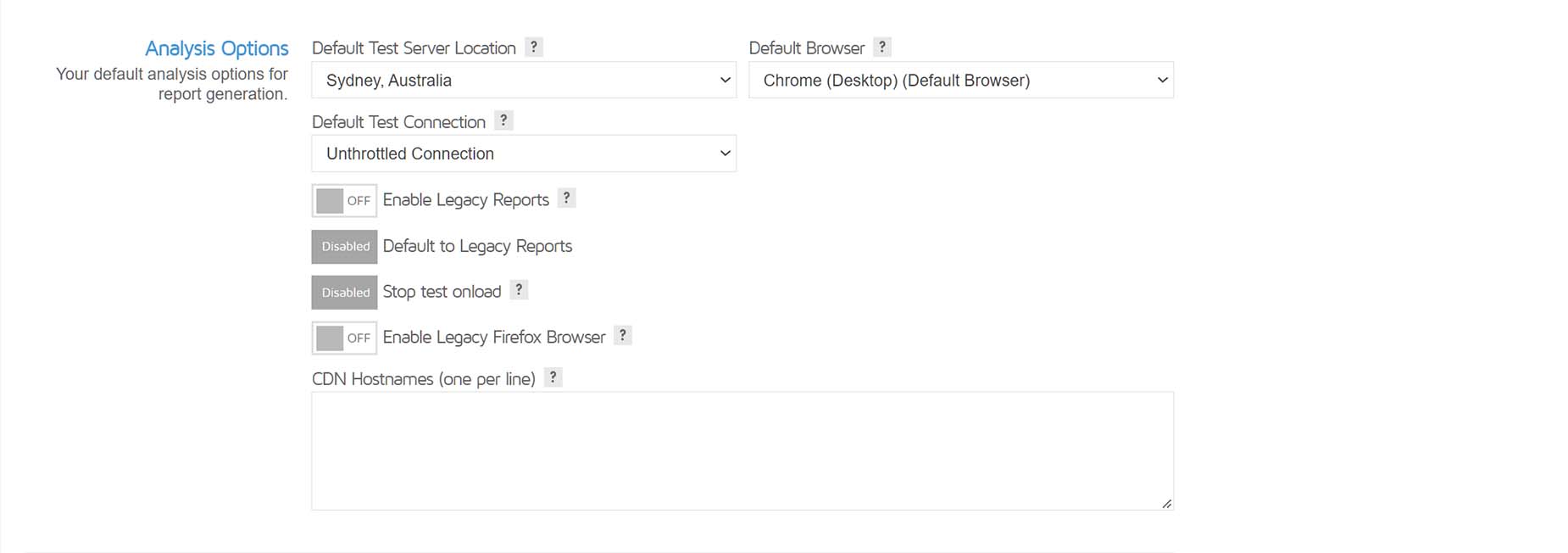Image resolution: width=1568 pixels, height=553 pixels.
Task: Toggle Enable Legacy Reports switch on
Action: coord(344,201)
